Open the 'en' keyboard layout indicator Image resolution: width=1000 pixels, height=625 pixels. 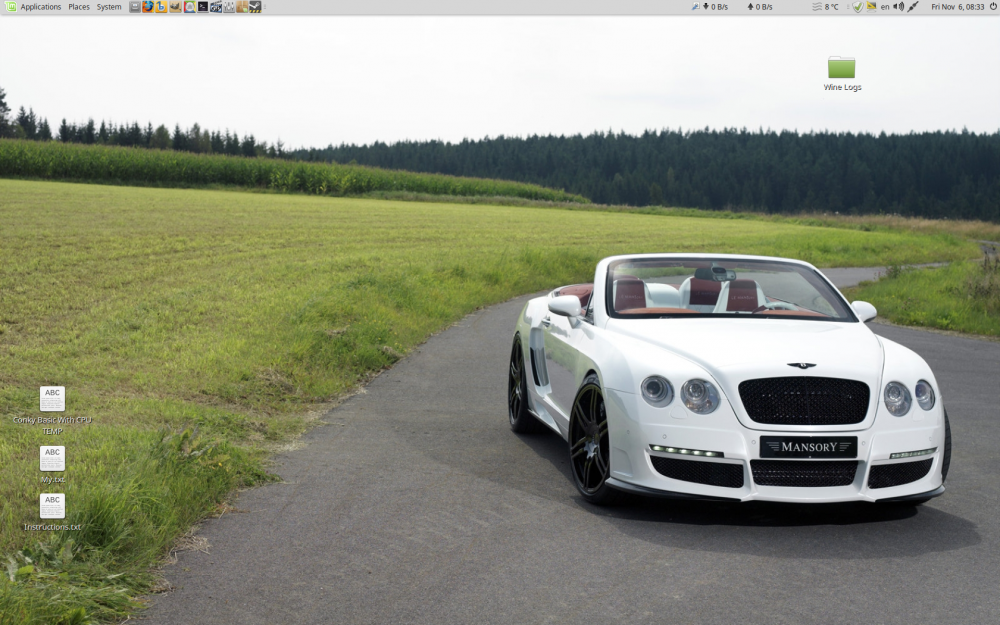[885, 7]
